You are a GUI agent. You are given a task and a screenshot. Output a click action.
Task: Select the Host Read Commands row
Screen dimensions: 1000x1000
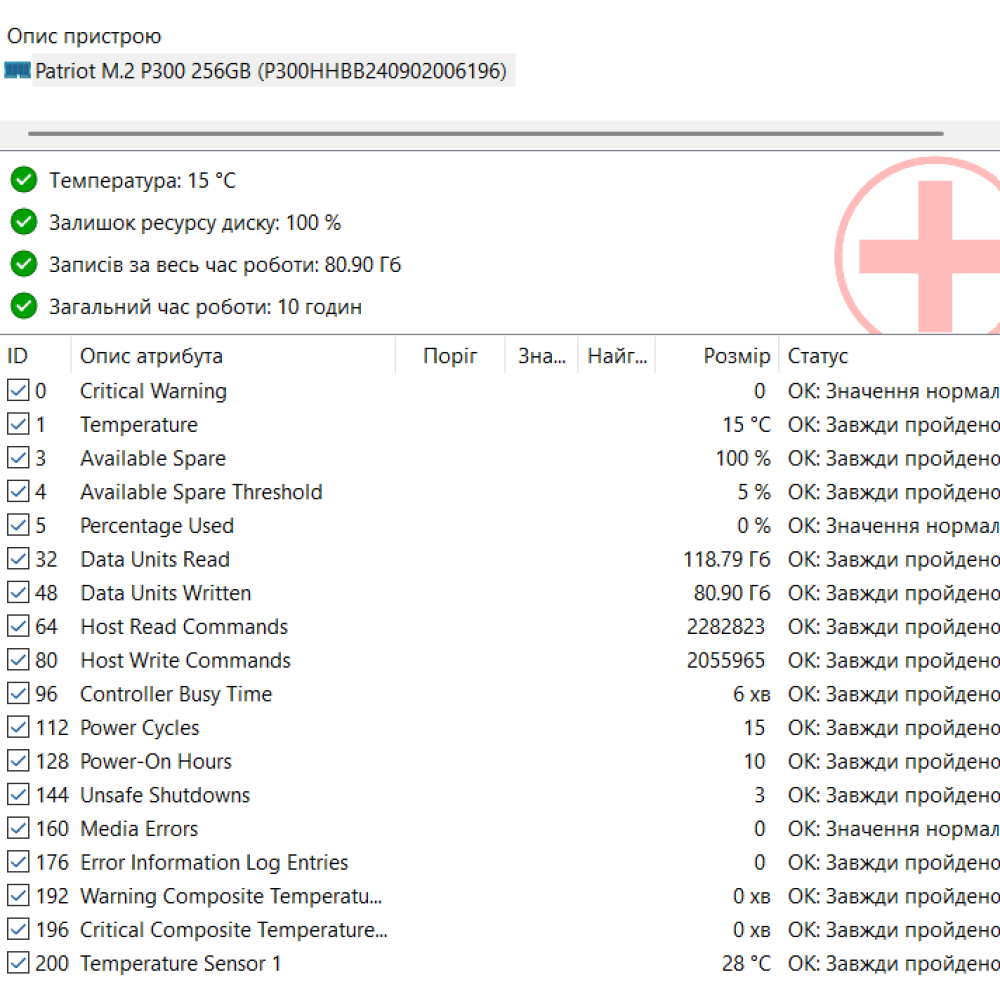pyautogui.click(x=184, y=627)
